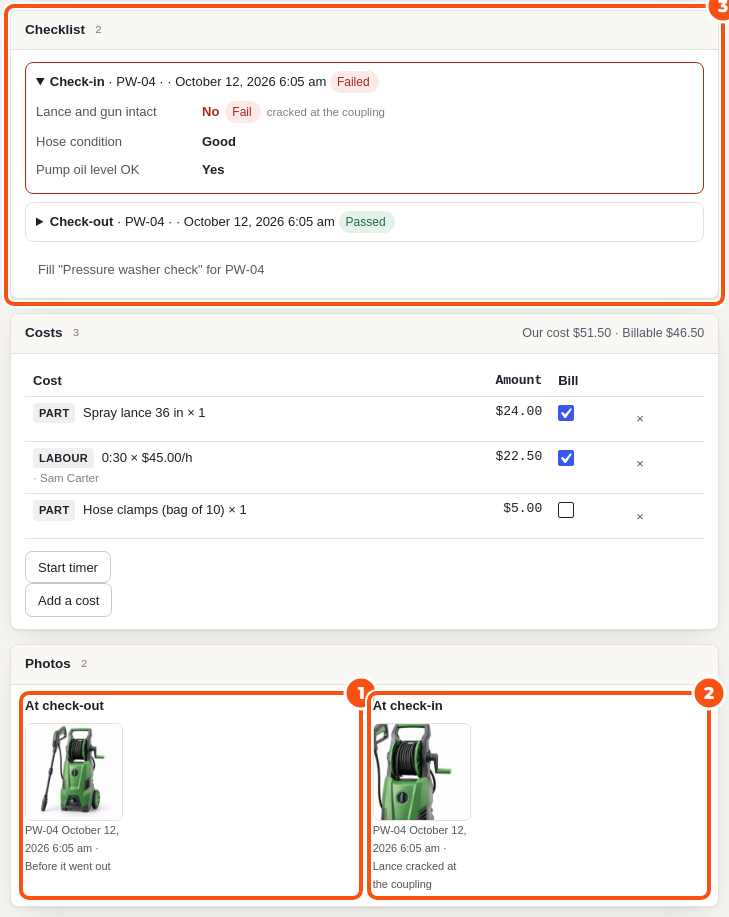Click the Bill column header
729x917 pixels.
tap(568, 381)
